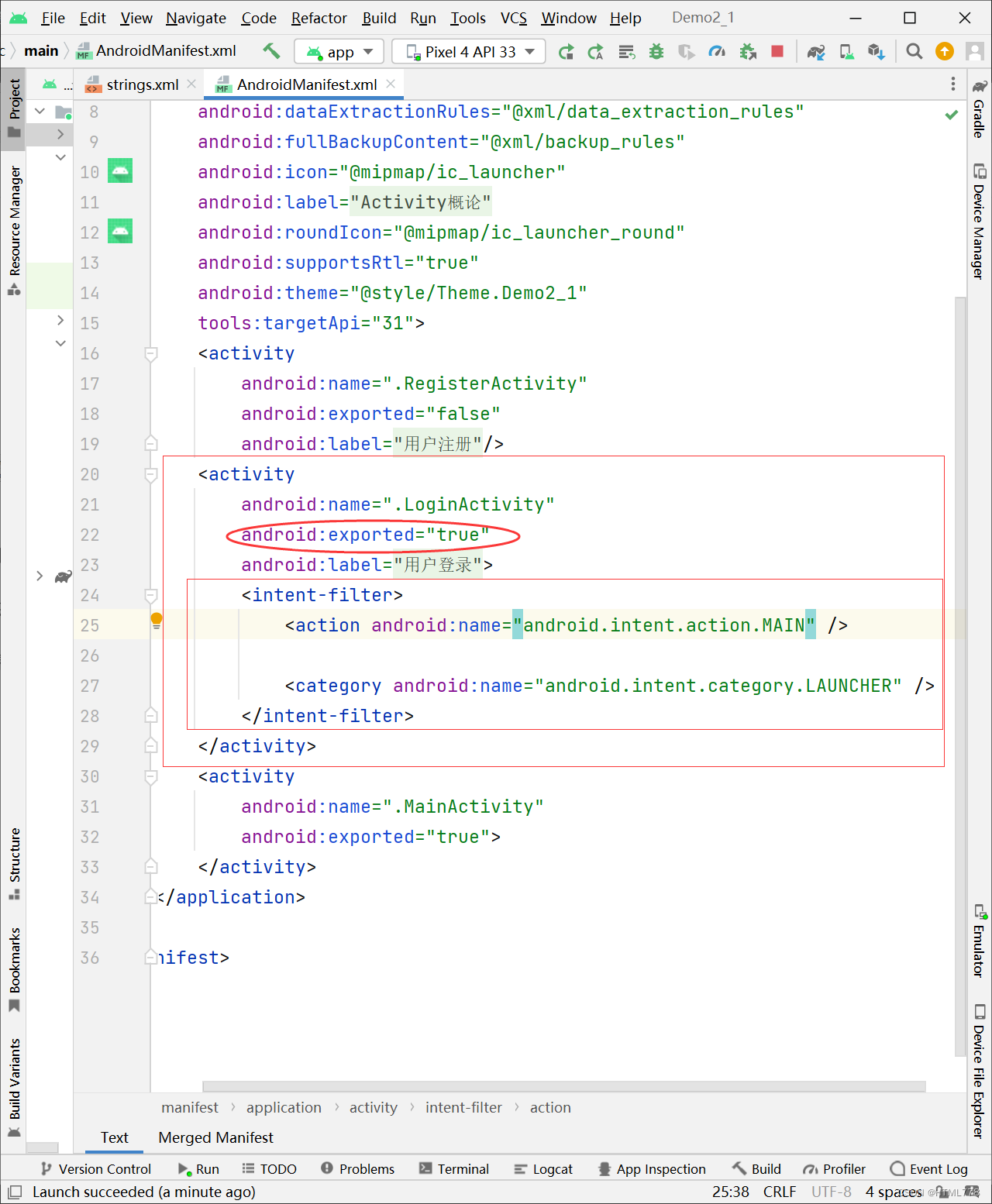Viewport: 992px width, 1204px height.
Task: Click the gutter launcher icon on line 10
Action: (x=120, y=170)
